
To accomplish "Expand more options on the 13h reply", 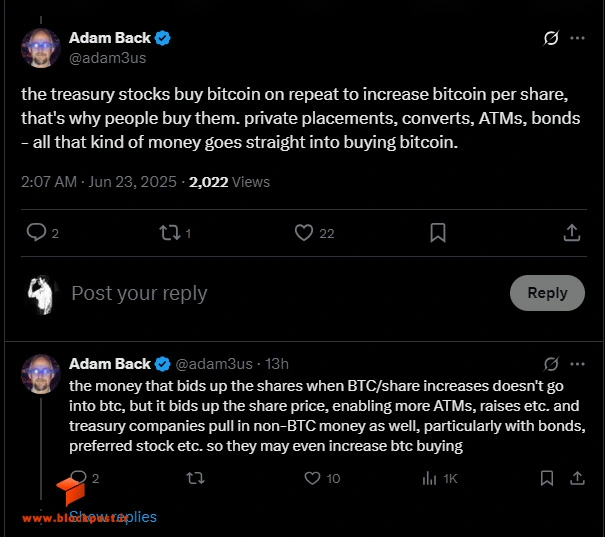I will (577, 364).
